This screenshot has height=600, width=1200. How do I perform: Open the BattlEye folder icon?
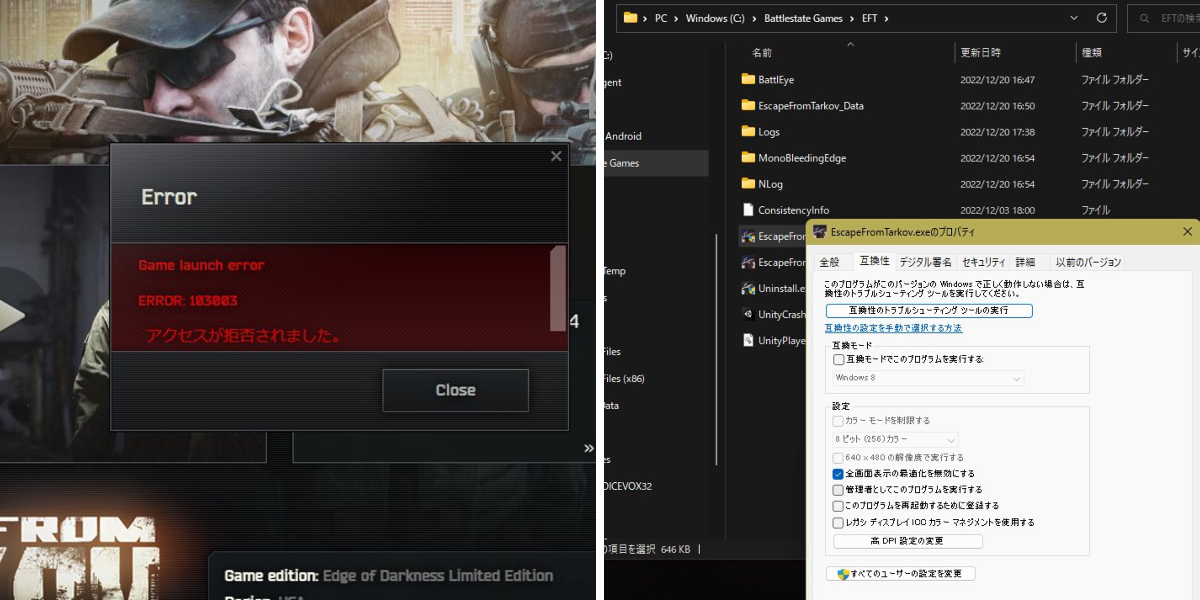point(748,79)
